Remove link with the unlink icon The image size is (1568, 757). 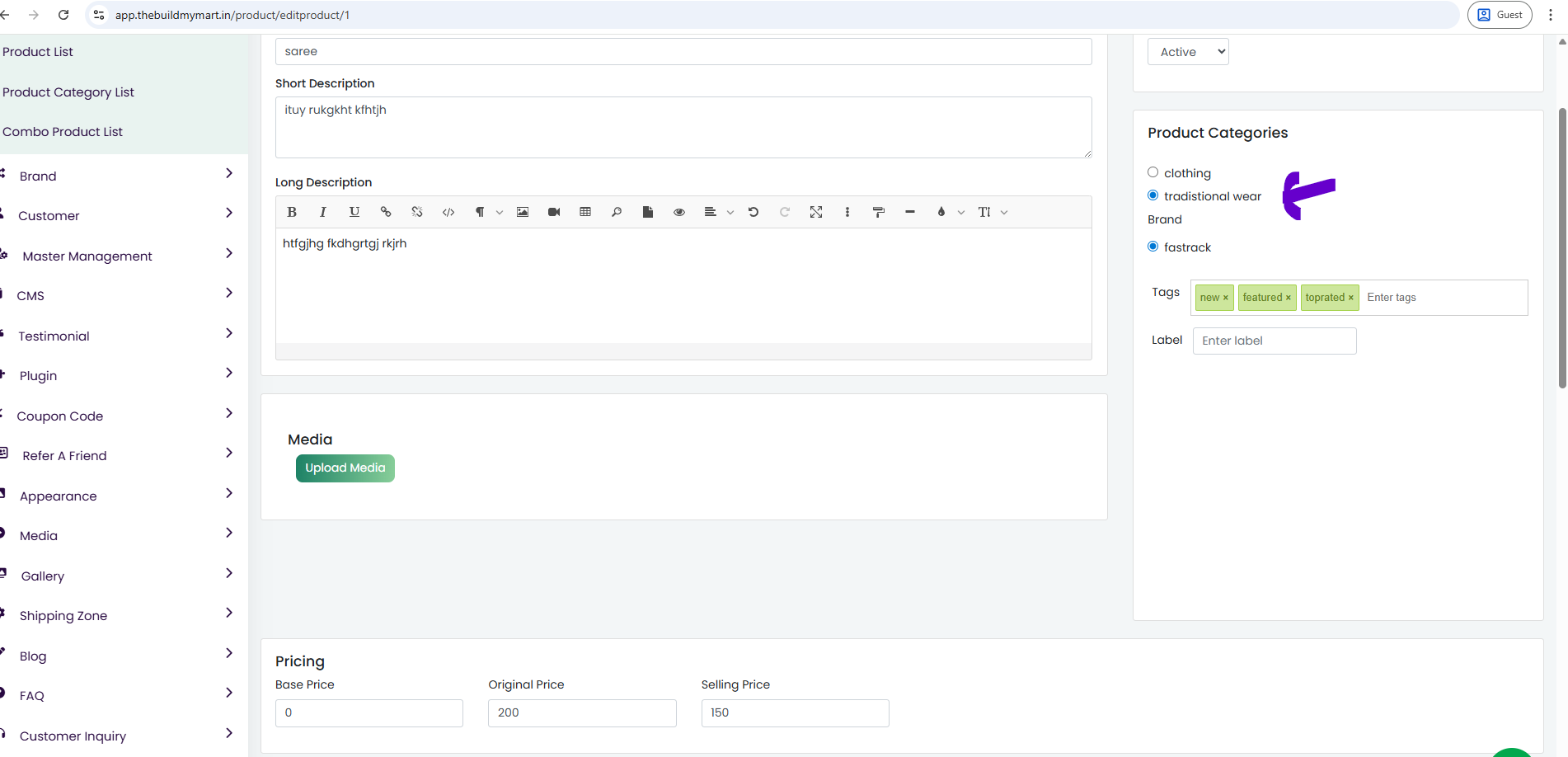tap(417, 212)
